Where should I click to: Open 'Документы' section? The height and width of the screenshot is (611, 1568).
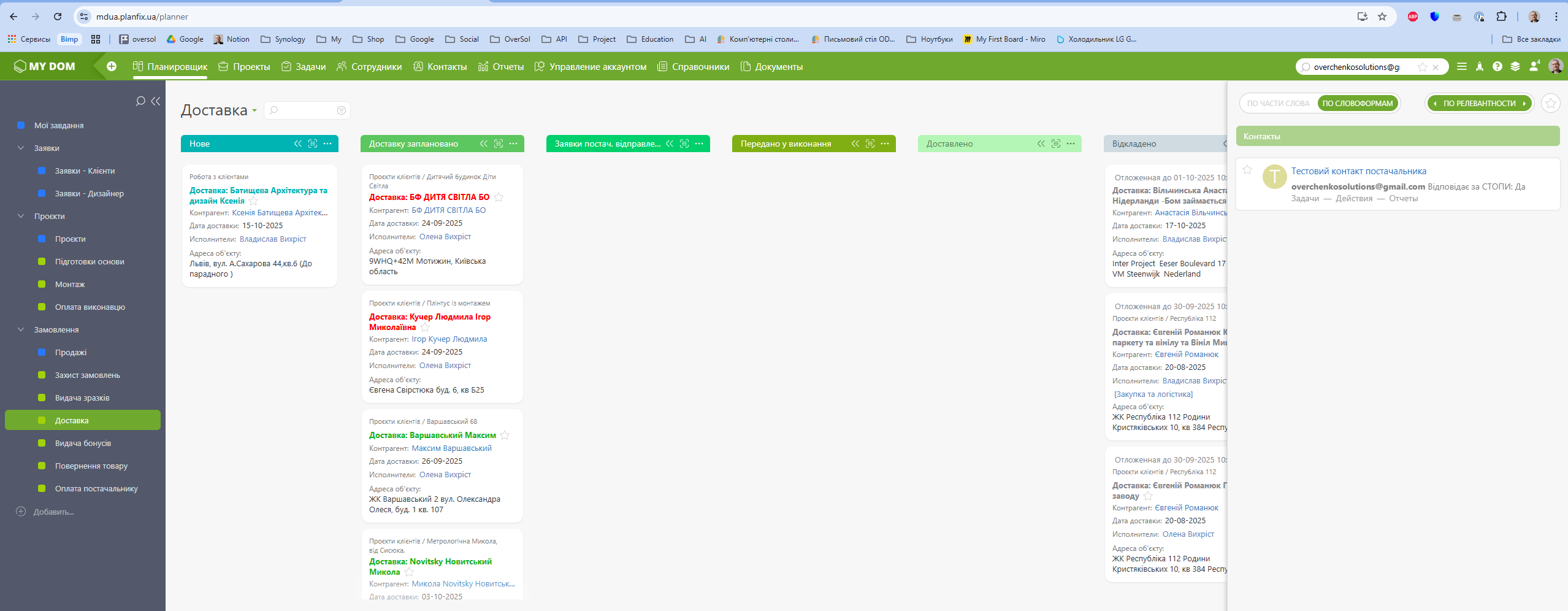coord(771,66)
